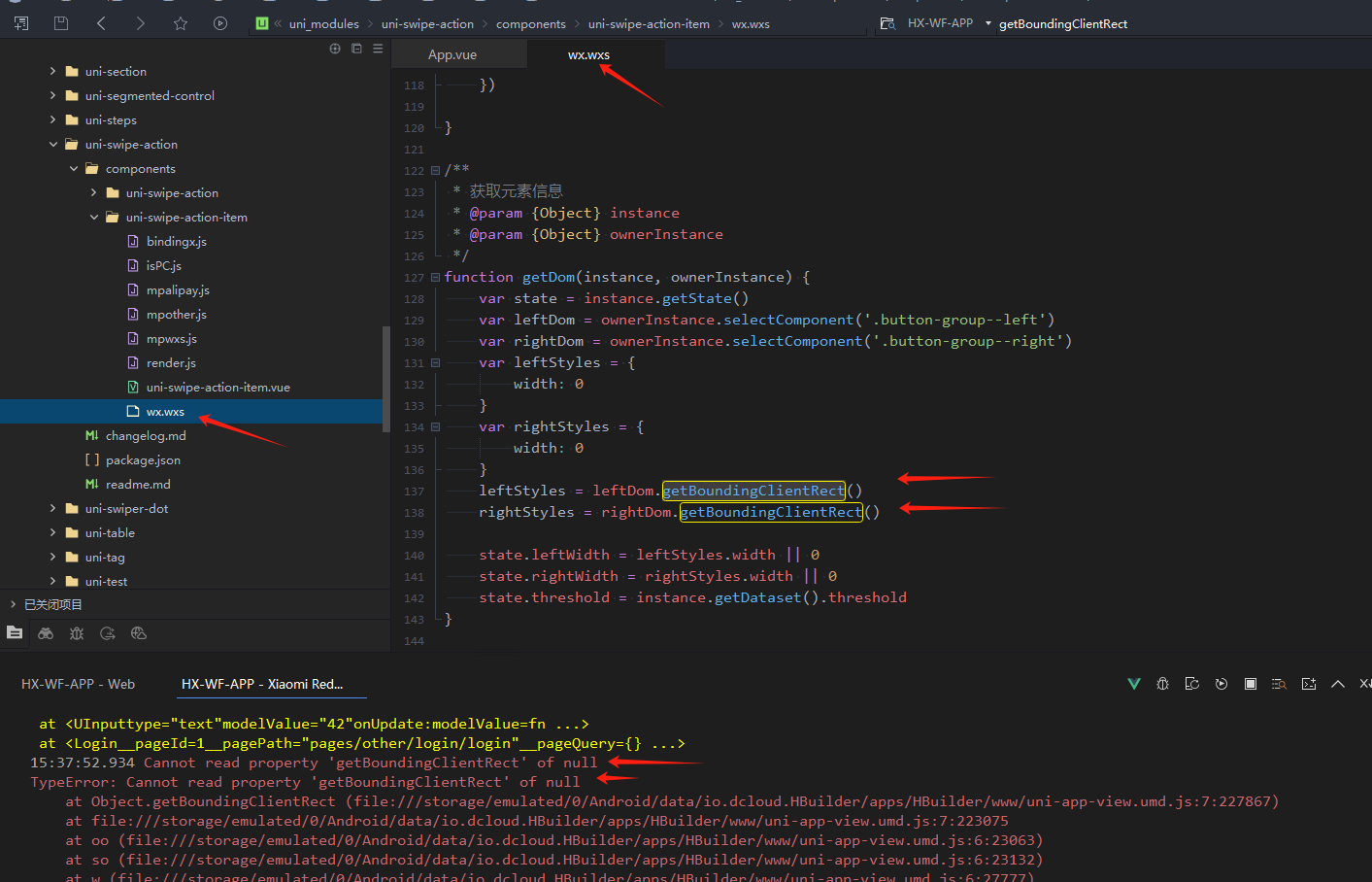Image resolution: width=1372 pixels, height=882 pixels.
Task: Stop the running console with square icon
Action: pyautogui.click(x=1251, y=684)
